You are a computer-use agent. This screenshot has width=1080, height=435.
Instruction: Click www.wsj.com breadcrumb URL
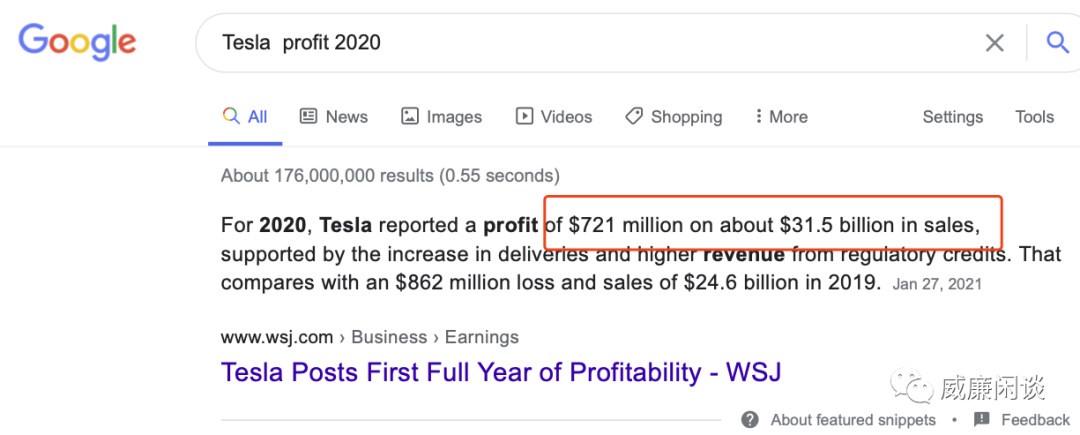coord(277,337)
